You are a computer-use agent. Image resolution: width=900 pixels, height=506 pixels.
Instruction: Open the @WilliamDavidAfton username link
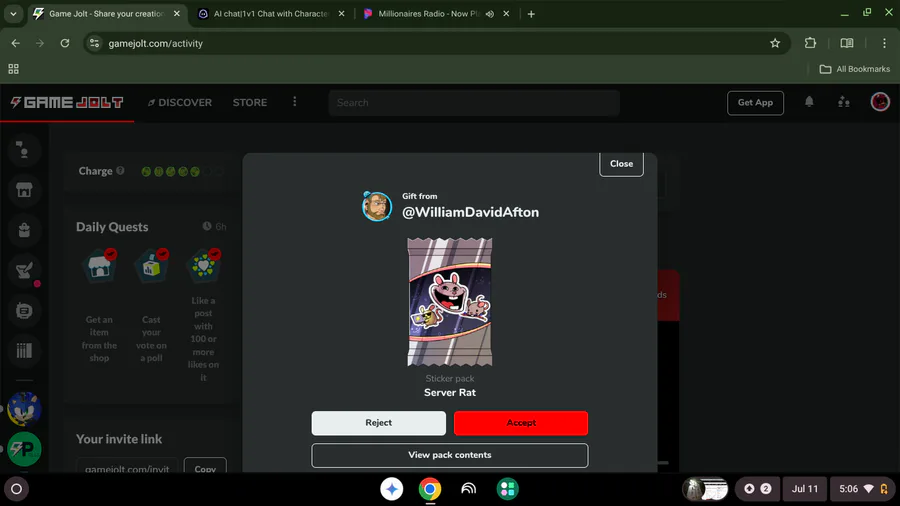pyautogui.click(x=470, y=212)
